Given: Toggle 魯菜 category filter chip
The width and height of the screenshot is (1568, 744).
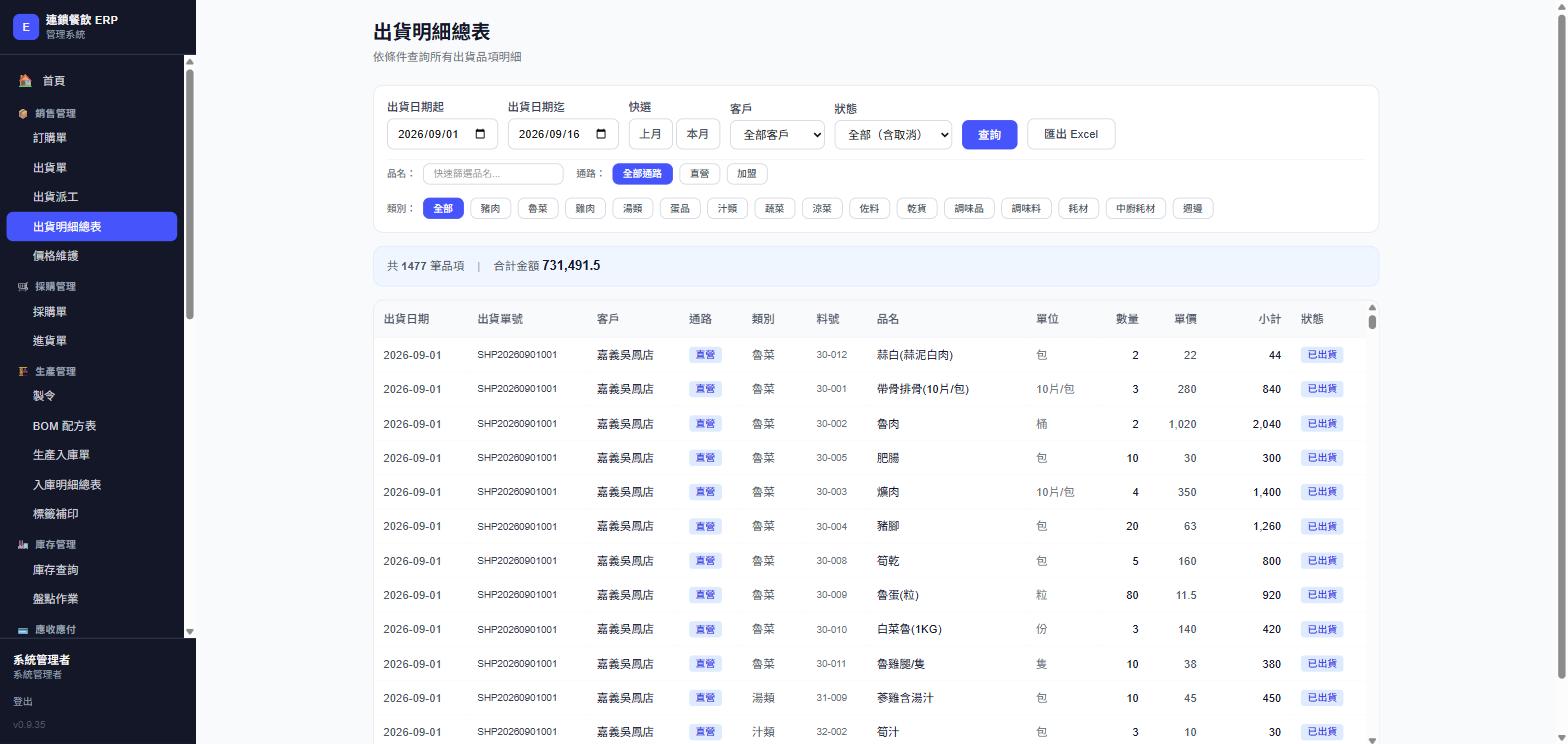Looking at the screenshot, I should tap(538, 208).
